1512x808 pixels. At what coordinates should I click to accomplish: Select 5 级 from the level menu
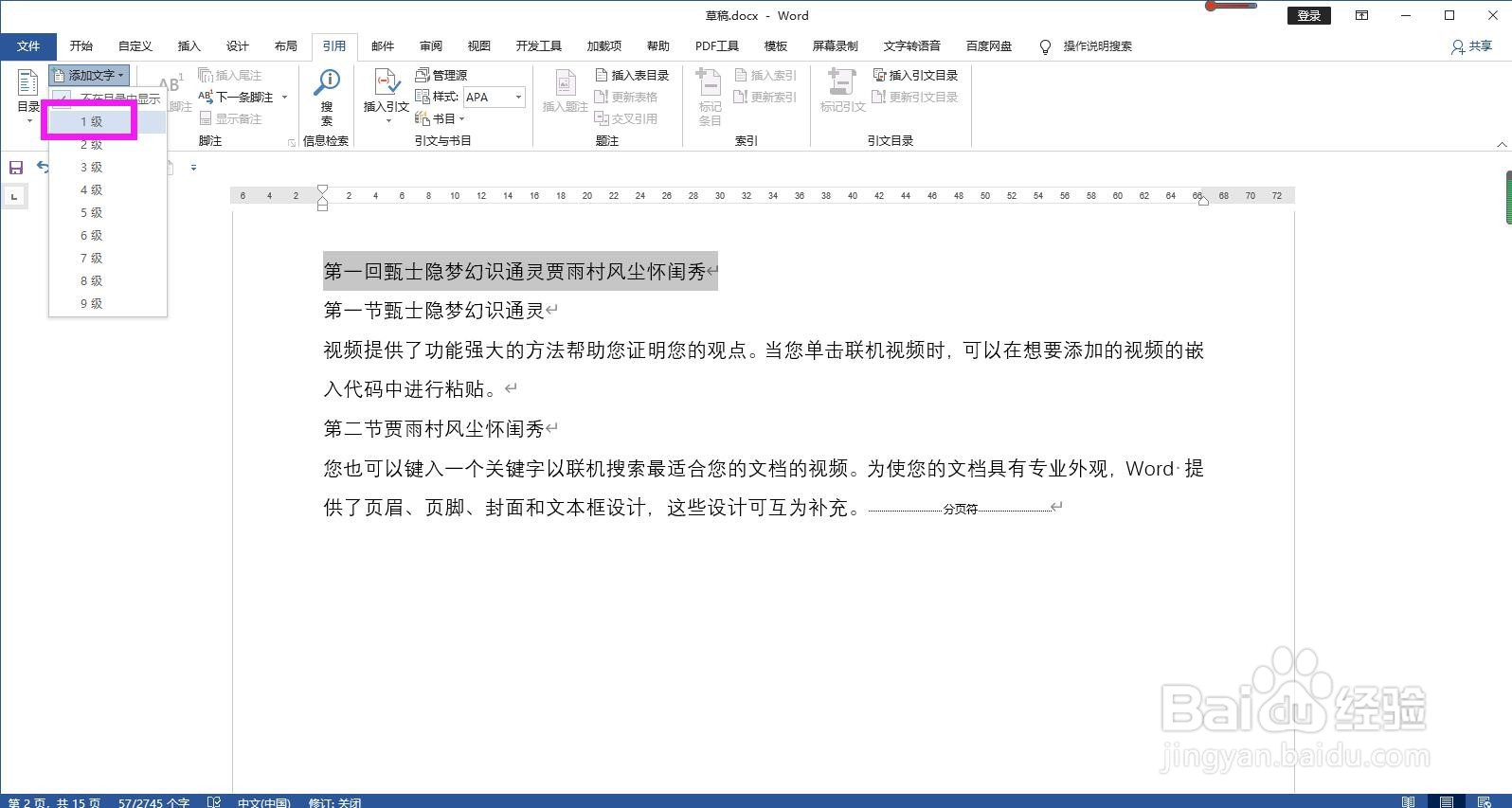click(x=108, y=212)
